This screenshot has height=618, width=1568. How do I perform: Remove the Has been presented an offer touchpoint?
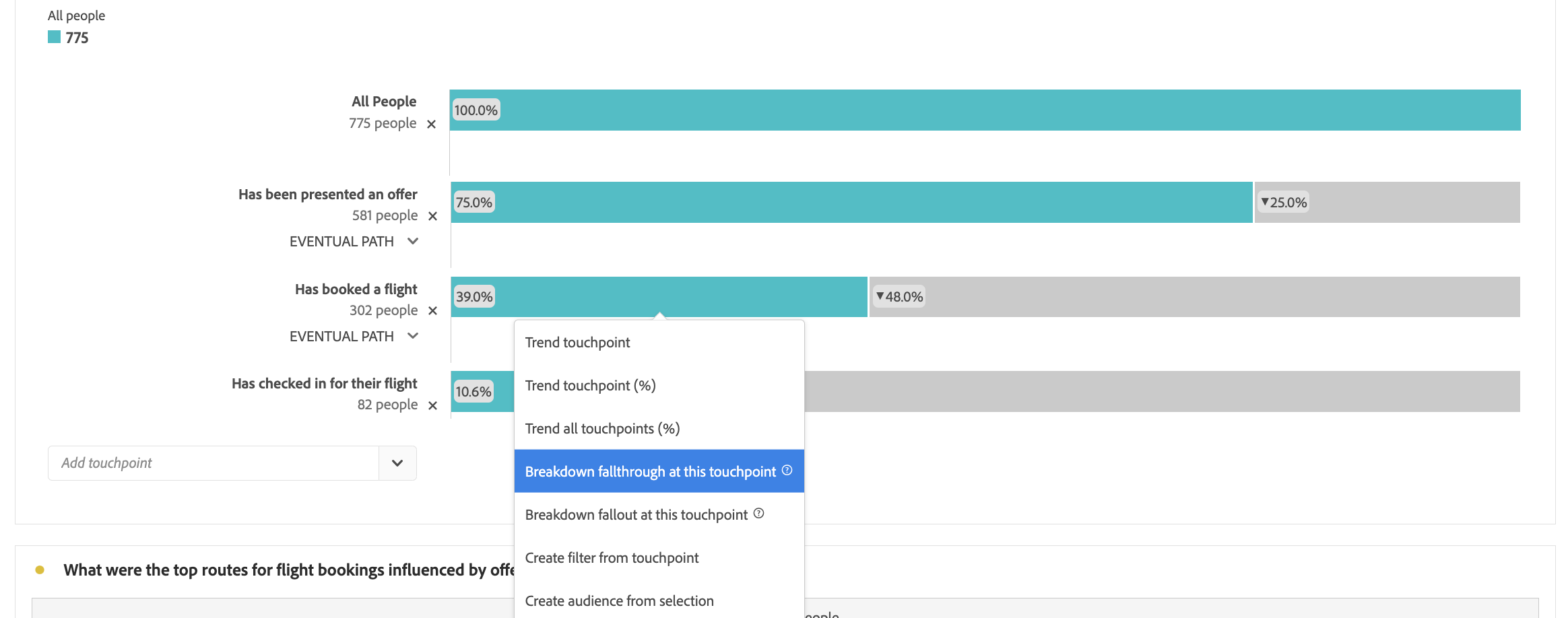pyautogui.click(x=433, y=216)
